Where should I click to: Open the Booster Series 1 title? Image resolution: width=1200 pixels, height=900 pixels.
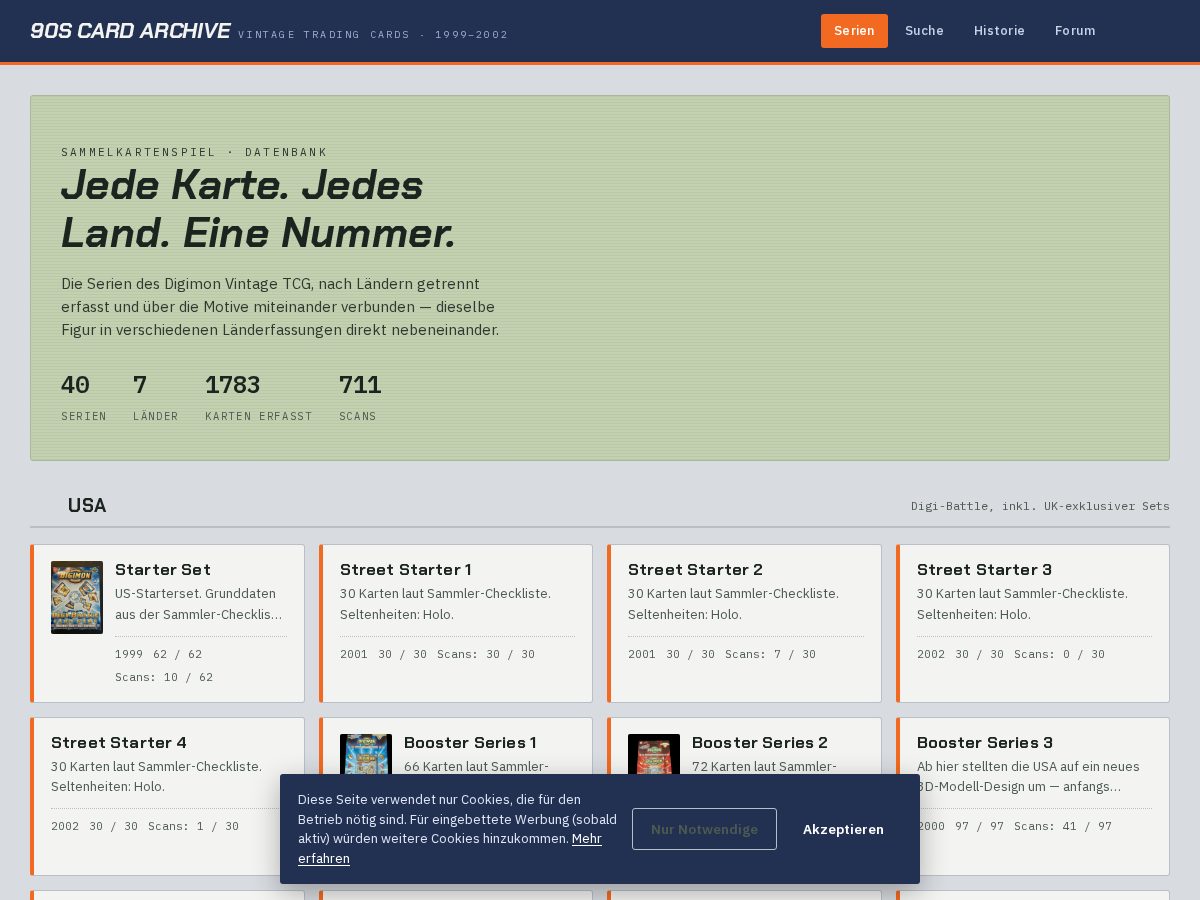(470, 742)
